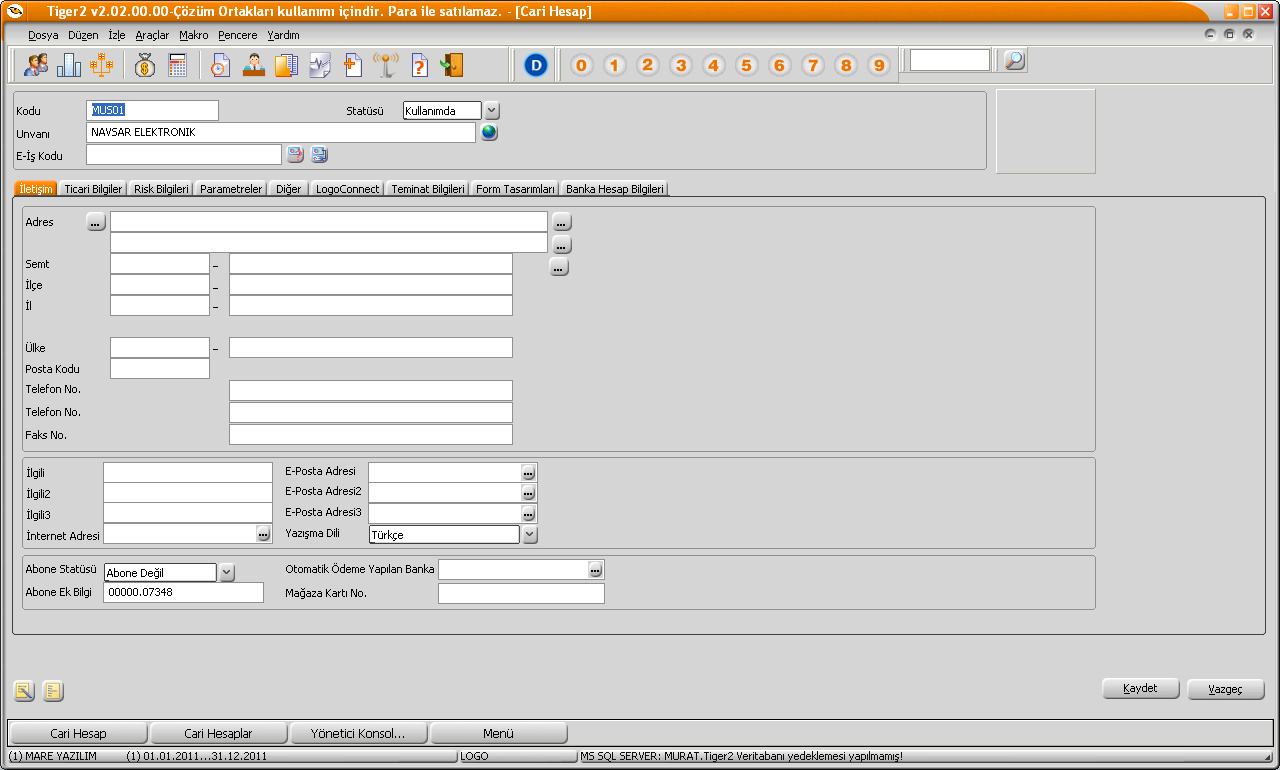
Task: Click the ellipsis button in E-Posta Adresi field
Action: 529,472
